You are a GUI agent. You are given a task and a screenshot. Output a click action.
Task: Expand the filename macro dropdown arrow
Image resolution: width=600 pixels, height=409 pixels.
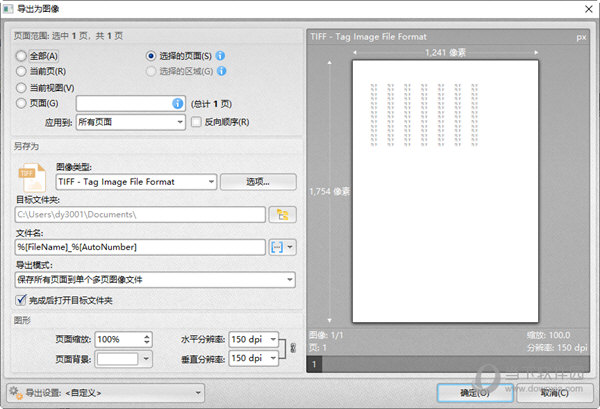pyautogui.click(x=290, y=247)
